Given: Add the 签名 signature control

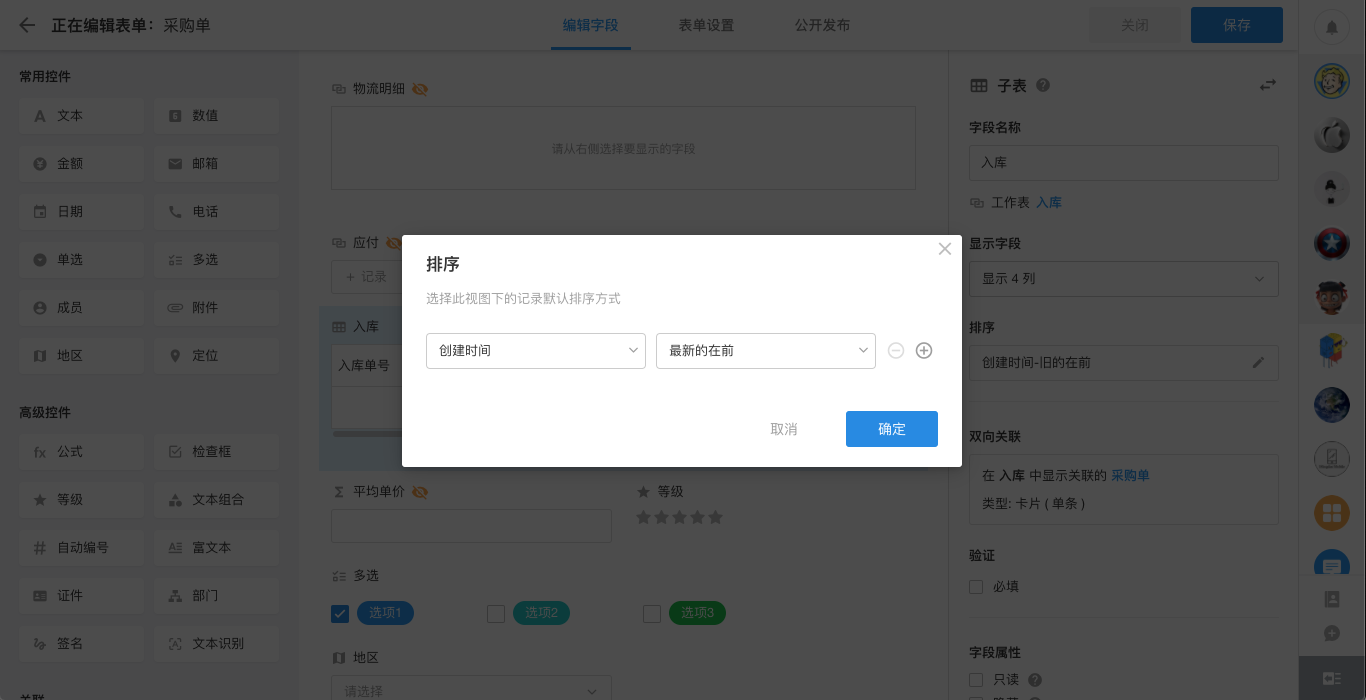Looking at the screenshot, I should 81,644.
